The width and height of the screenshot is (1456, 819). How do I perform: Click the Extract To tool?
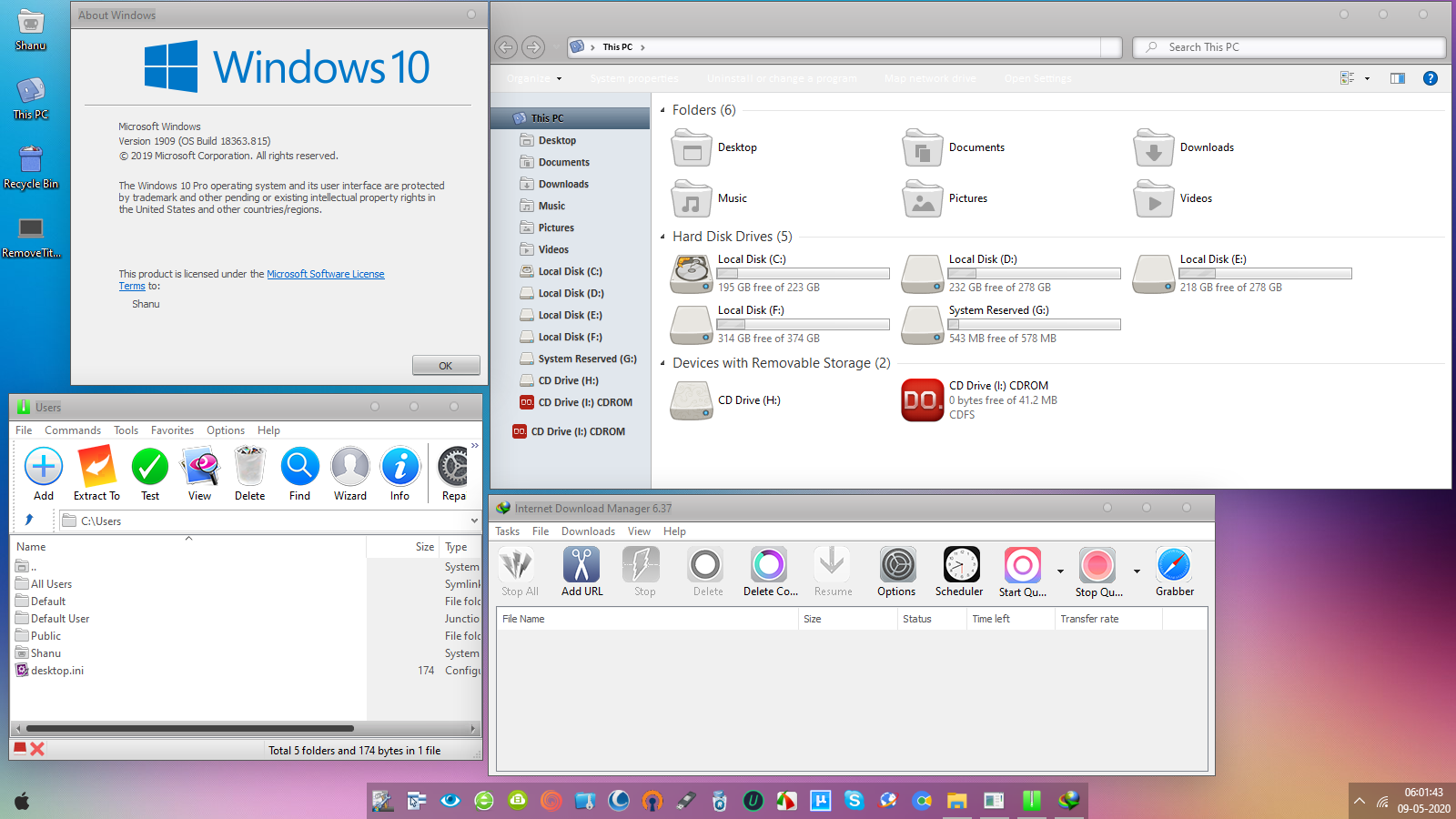pyautogui.click(x=96, y=467)
